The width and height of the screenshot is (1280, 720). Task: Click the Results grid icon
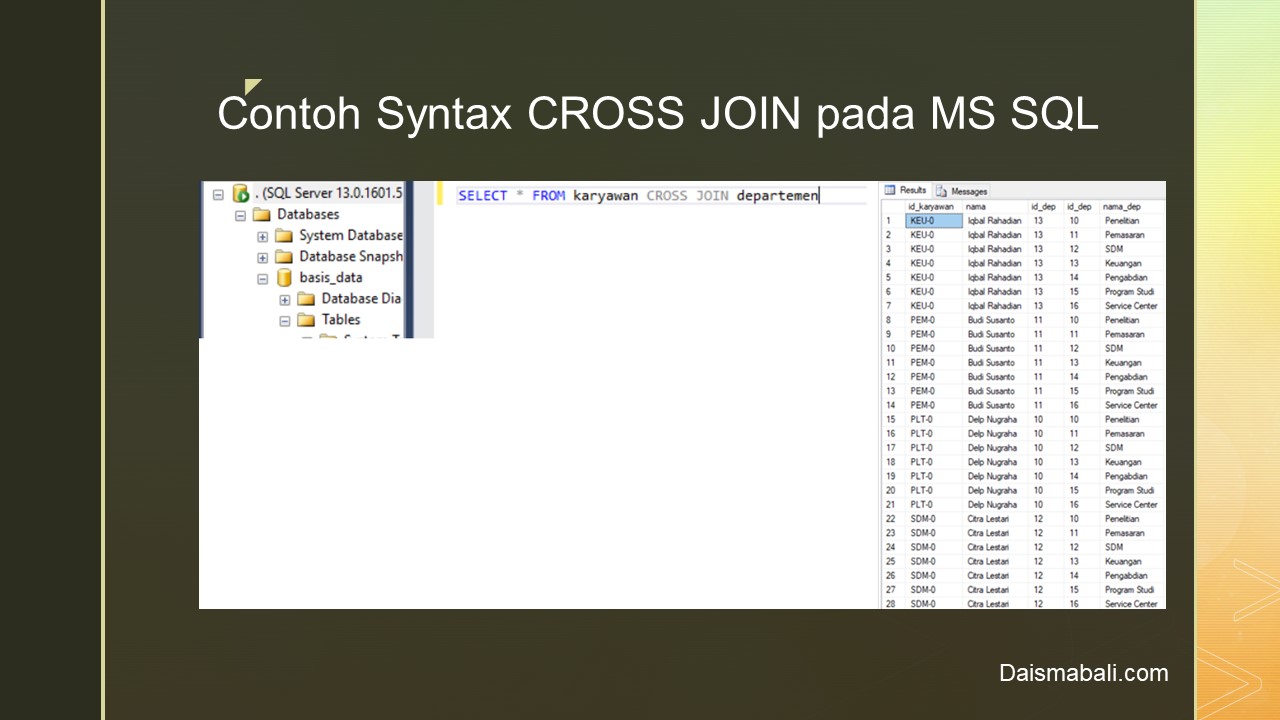pos(890,190)
